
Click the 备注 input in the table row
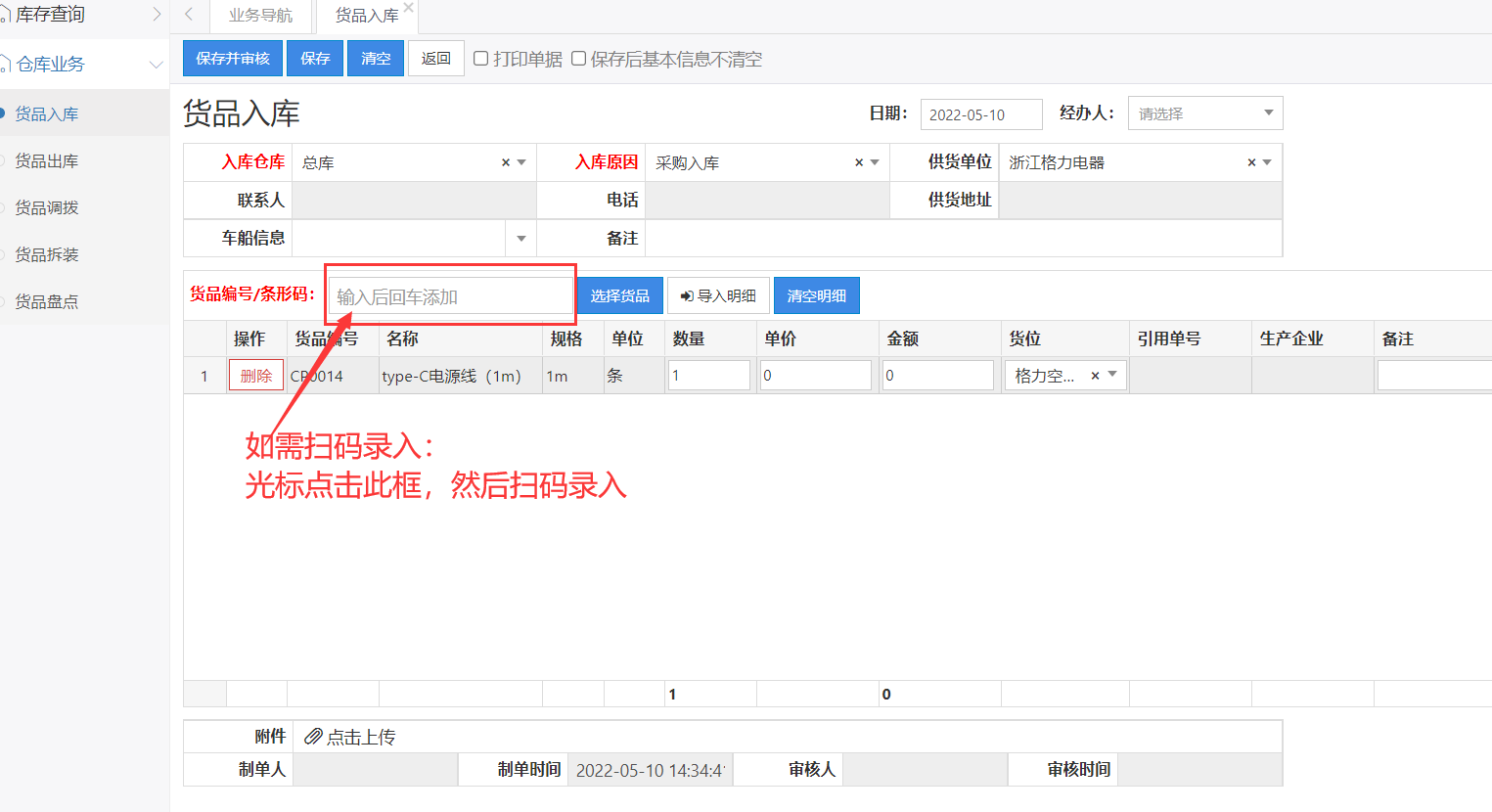(1434, 376)
